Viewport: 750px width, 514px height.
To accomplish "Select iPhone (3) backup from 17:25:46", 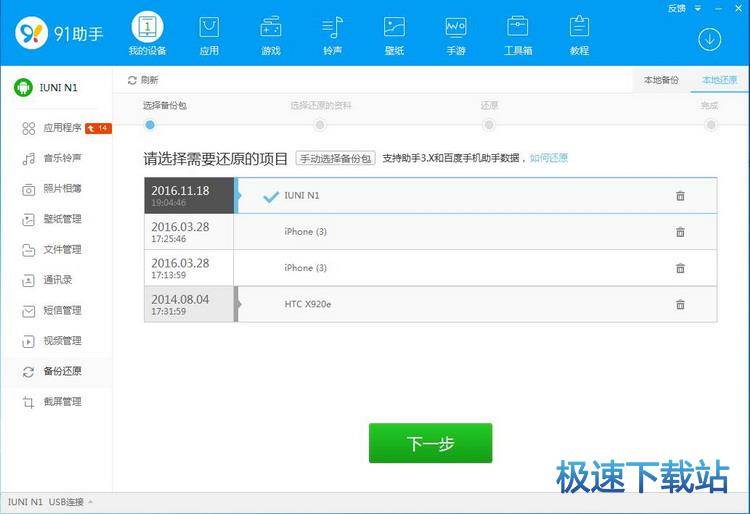I will (305, 231).
